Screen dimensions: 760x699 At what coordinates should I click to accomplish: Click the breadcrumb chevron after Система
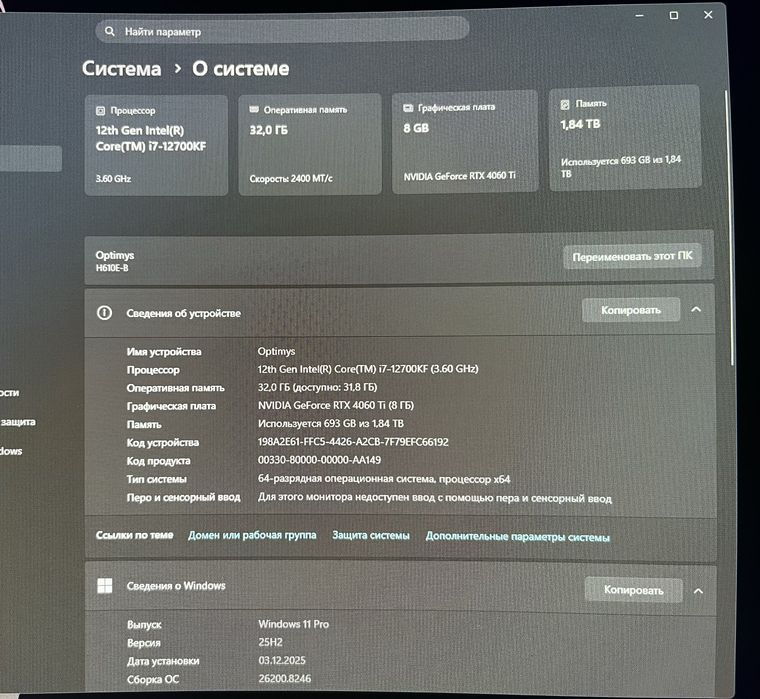coord(177,69)
